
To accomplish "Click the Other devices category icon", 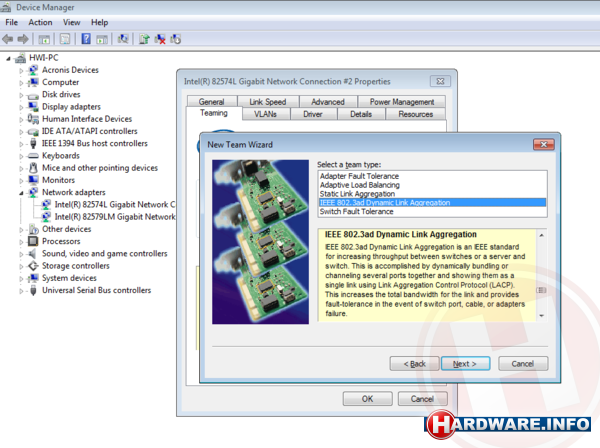I will tap(33, 229).
